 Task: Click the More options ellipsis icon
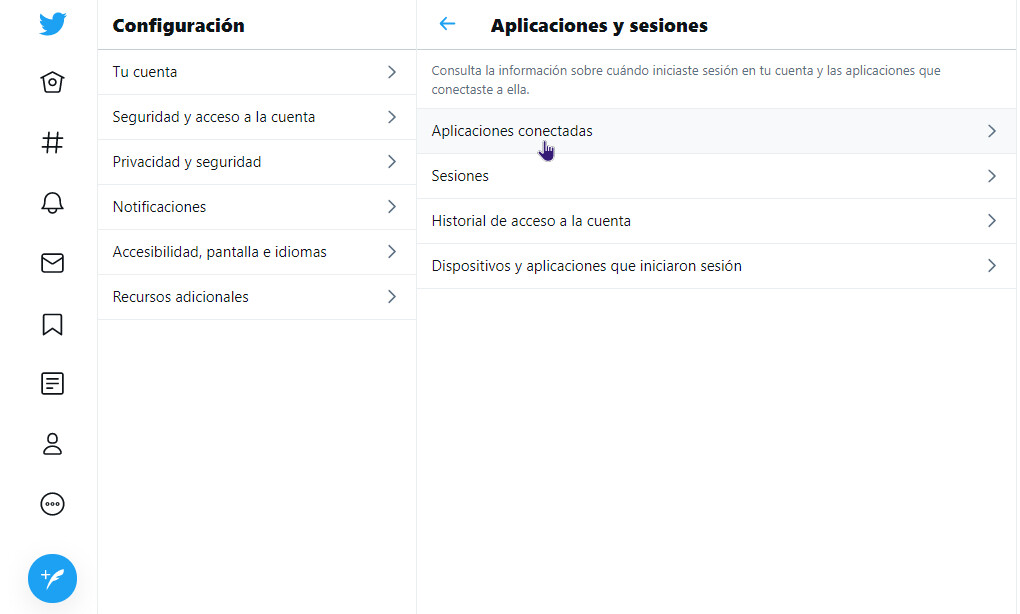click(52, 504)
